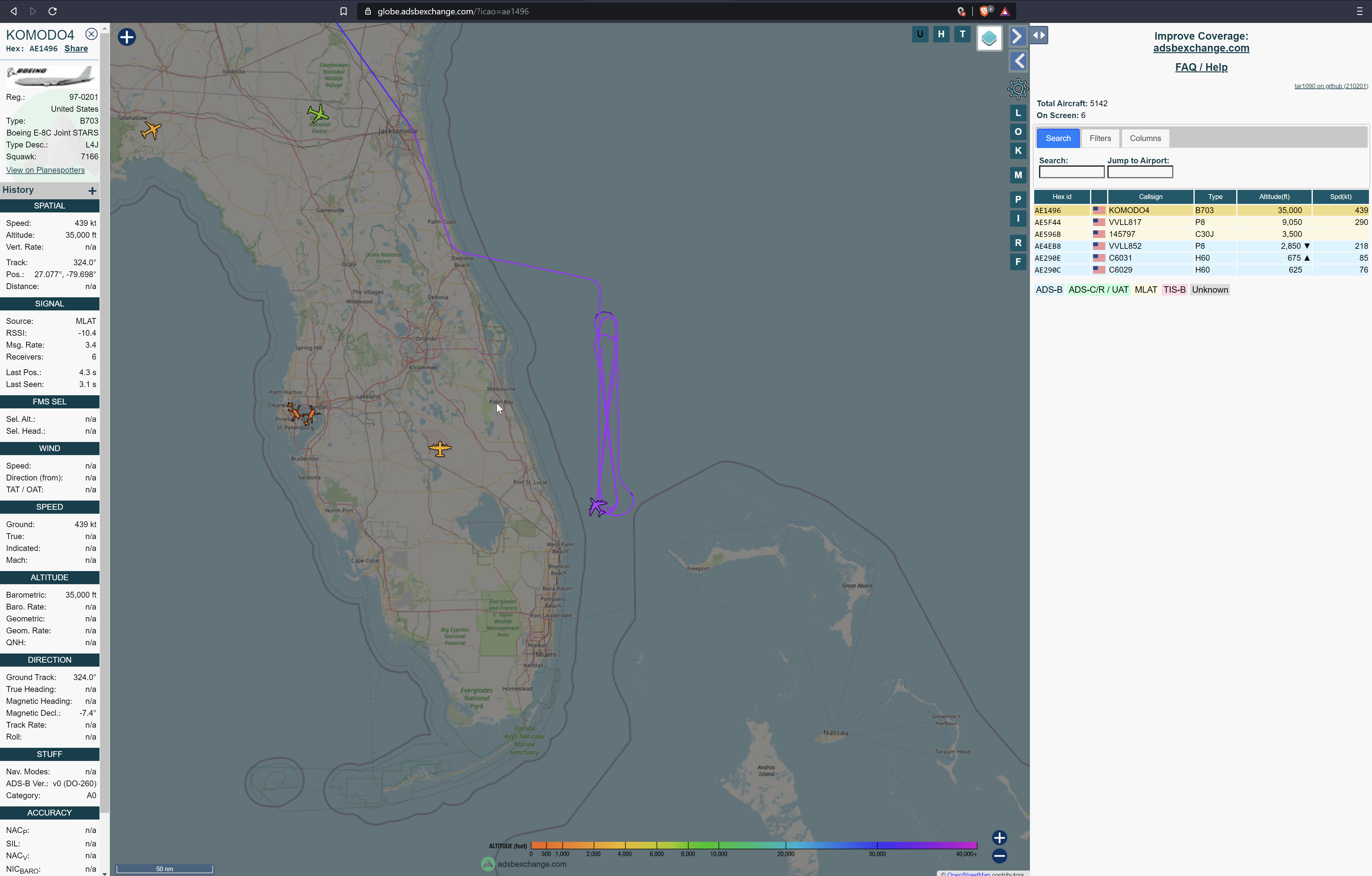Click the altitude color legend bar
This screenshot has width=1372, height=876.
tap(753, 845)
